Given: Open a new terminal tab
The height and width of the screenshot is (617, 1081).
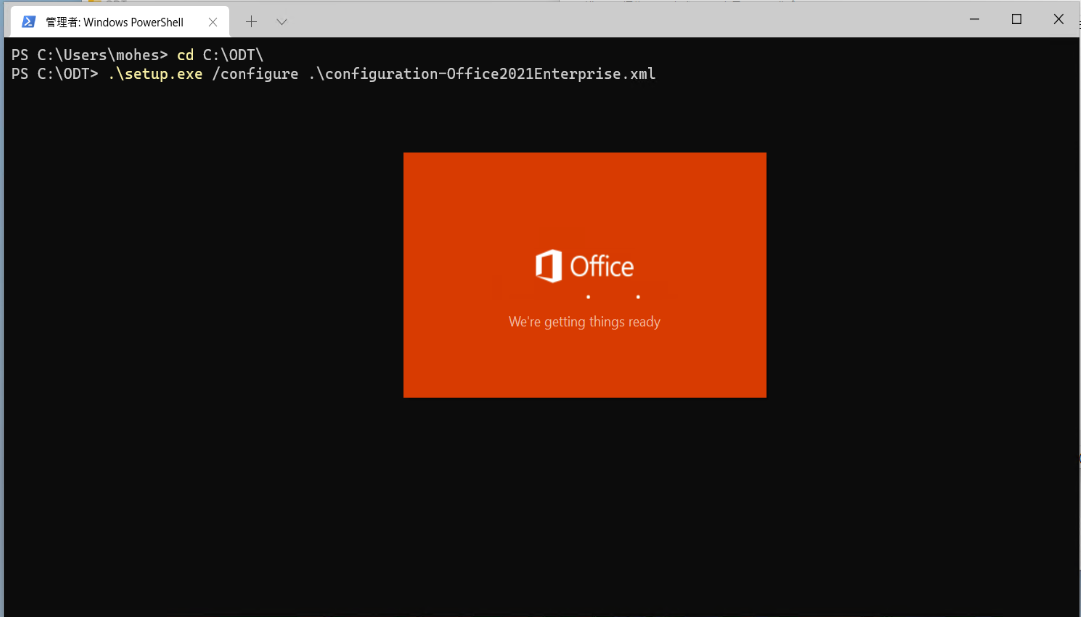Looking at the screenshot, I should 252,22.
